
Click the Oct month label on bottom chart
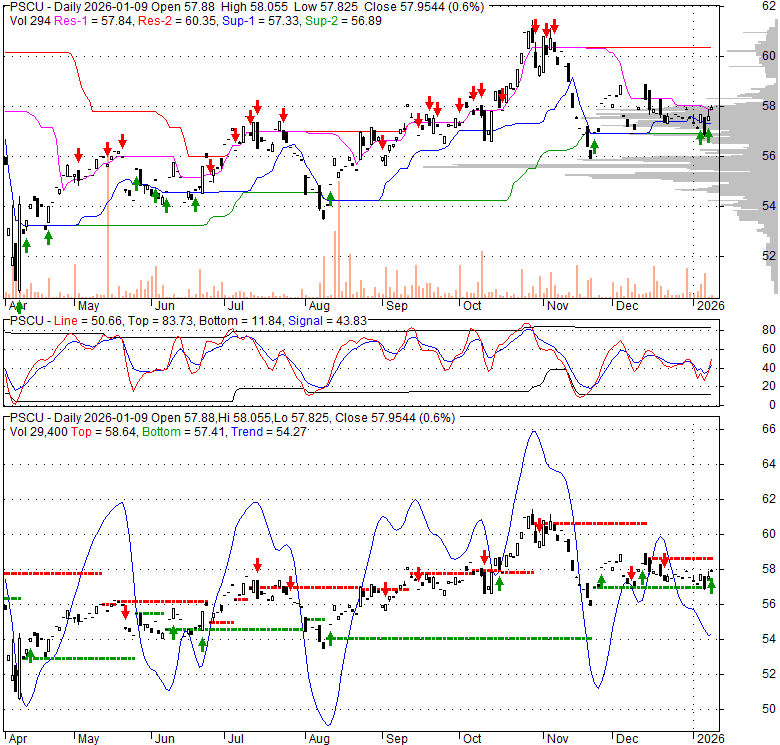point(472,739)
